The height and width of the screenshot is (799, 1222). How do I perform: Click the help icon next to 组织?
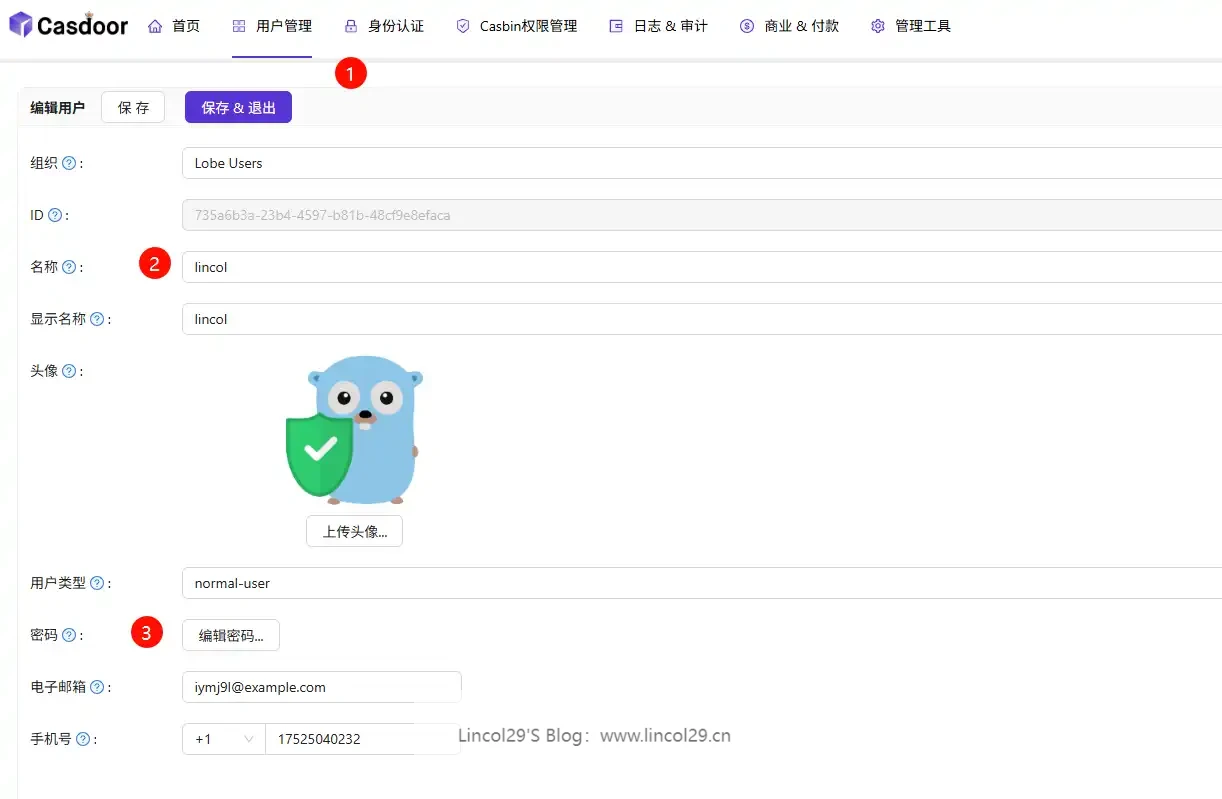point(69,163)
